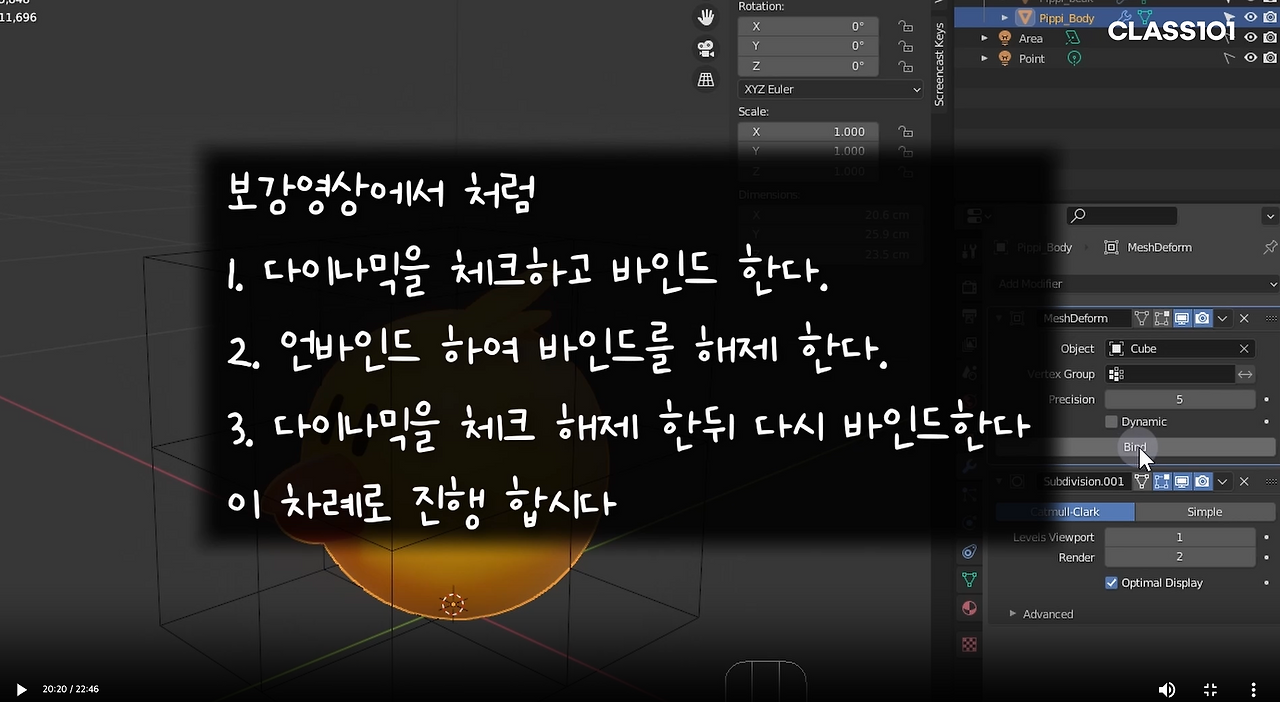Enable the Dynamic checkbox on the MeshDeform modifier
This screenshot has width=1280, height=702.
pyautogui.click(x=1111, y=421)
